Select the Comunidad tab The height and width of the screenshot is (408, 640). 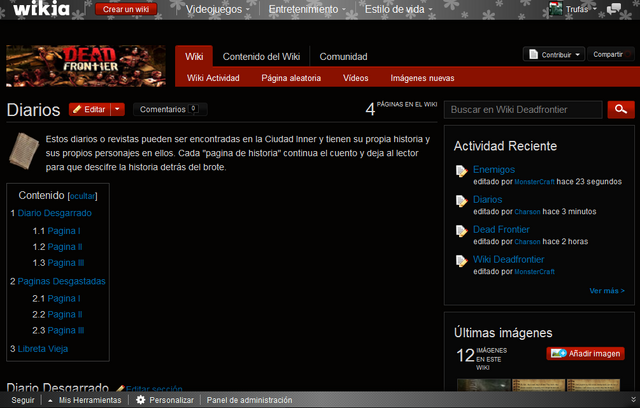point(343,56)
